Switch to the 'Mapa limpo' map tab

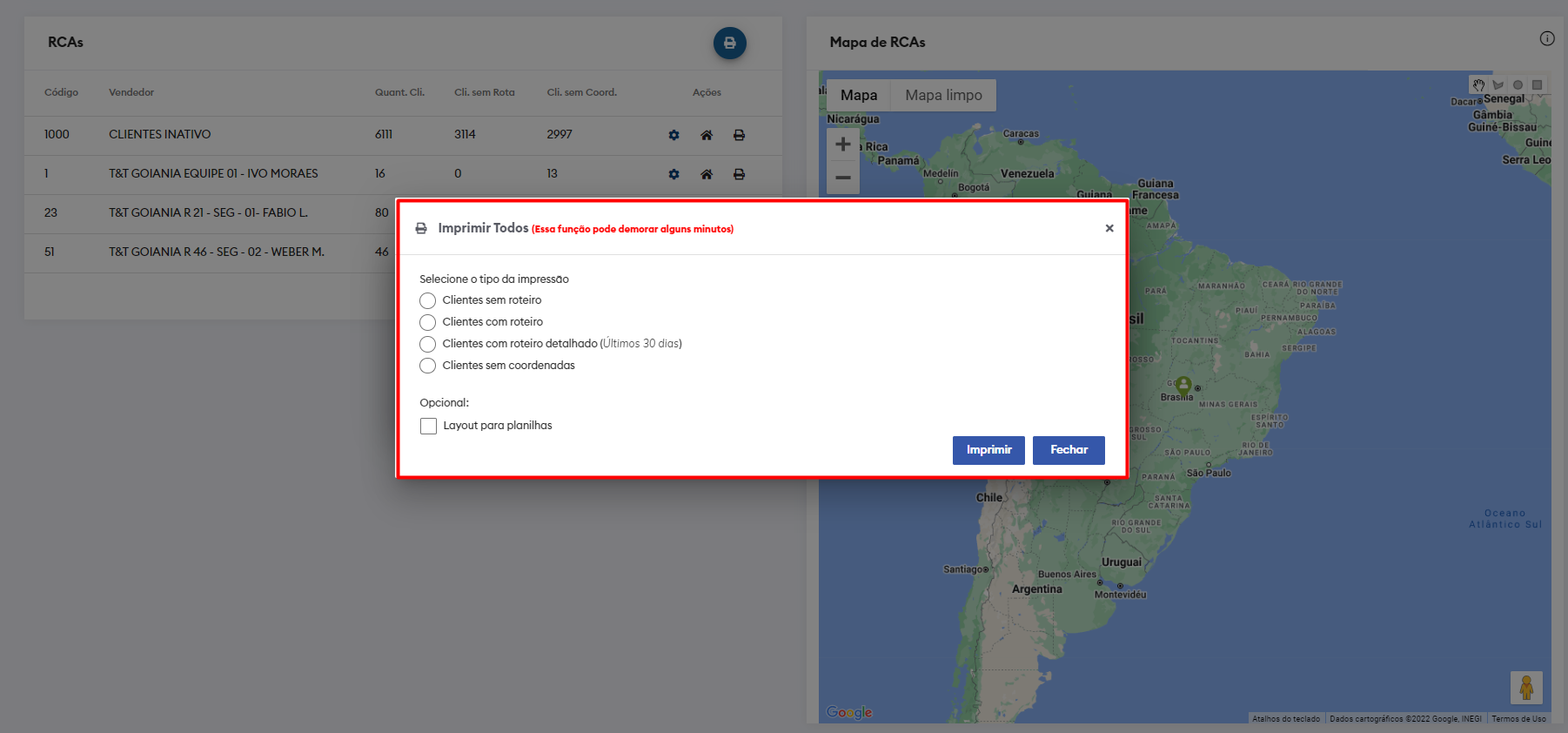pyautogui.click(x=943, y=95)
